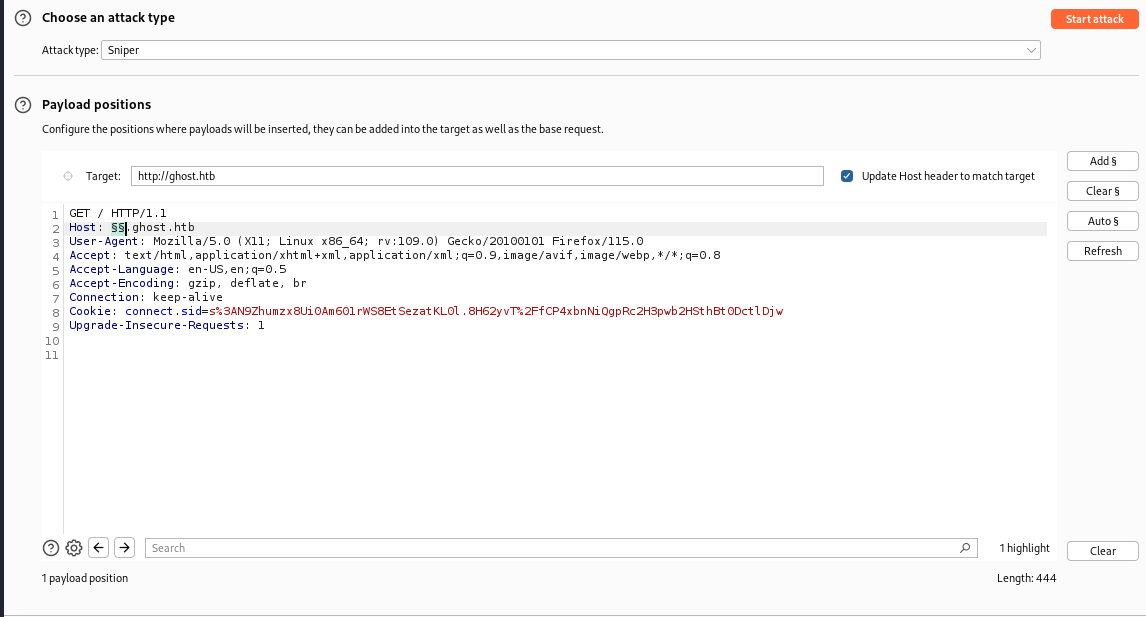Click the §§ payload marker in Host header
Image resolution: width=1146 pixels, height=617 pixels.
(118, 227)
